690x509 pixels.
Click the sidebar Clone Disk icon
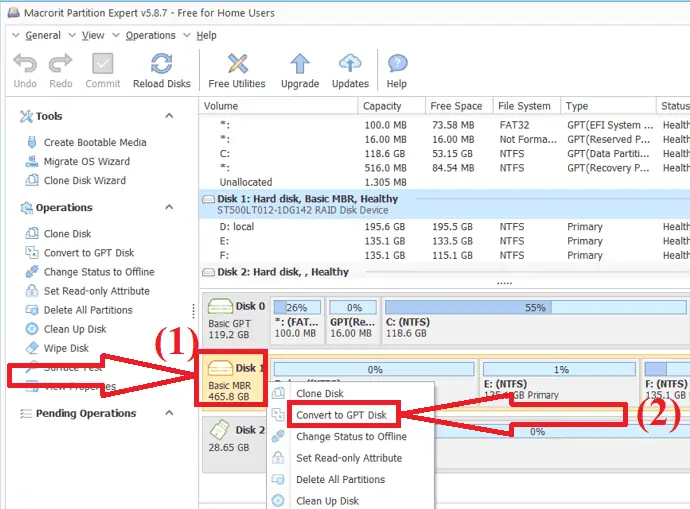[32, 233]
